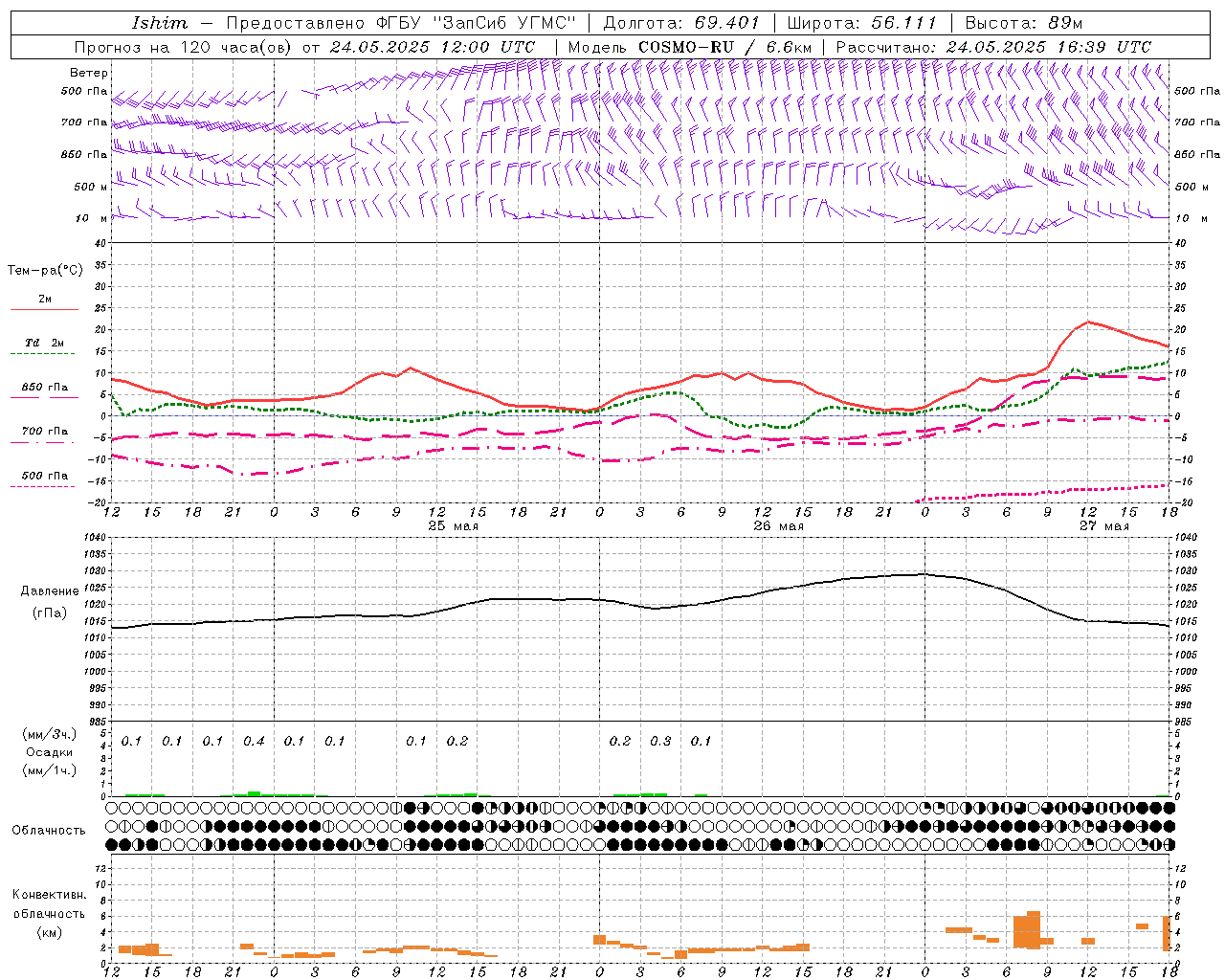
Task: Click the "25 мая" date label
Action: coord(454,526)
